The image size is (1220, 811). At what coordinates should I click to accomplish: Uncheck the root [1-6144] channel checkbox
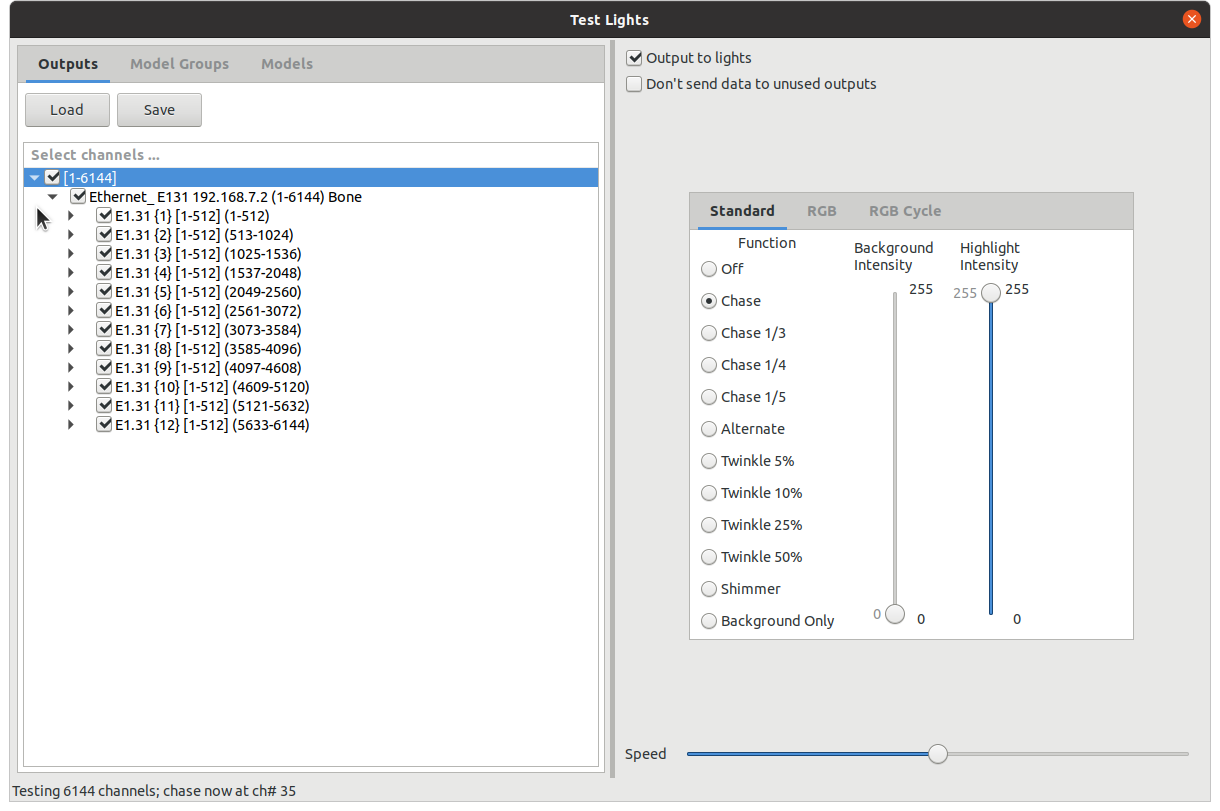(x=53, y=178)
